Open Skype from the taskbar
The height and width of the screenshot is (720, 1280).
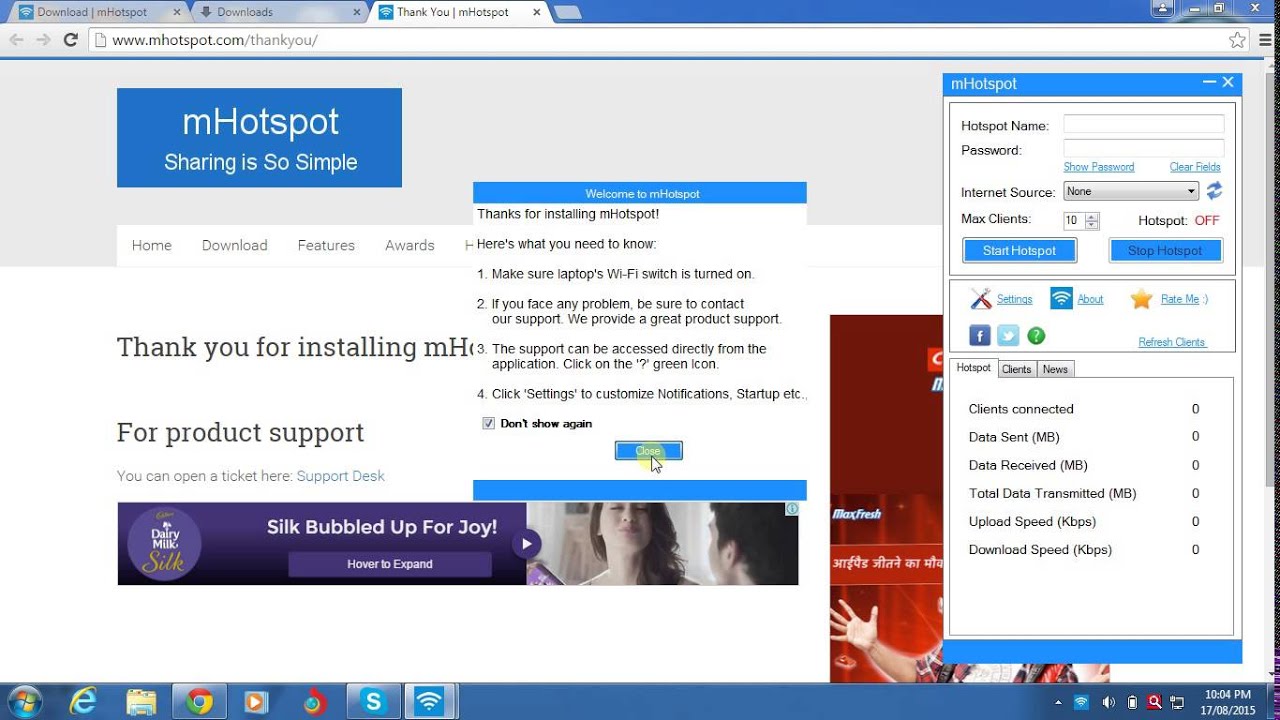pos(373,702)
